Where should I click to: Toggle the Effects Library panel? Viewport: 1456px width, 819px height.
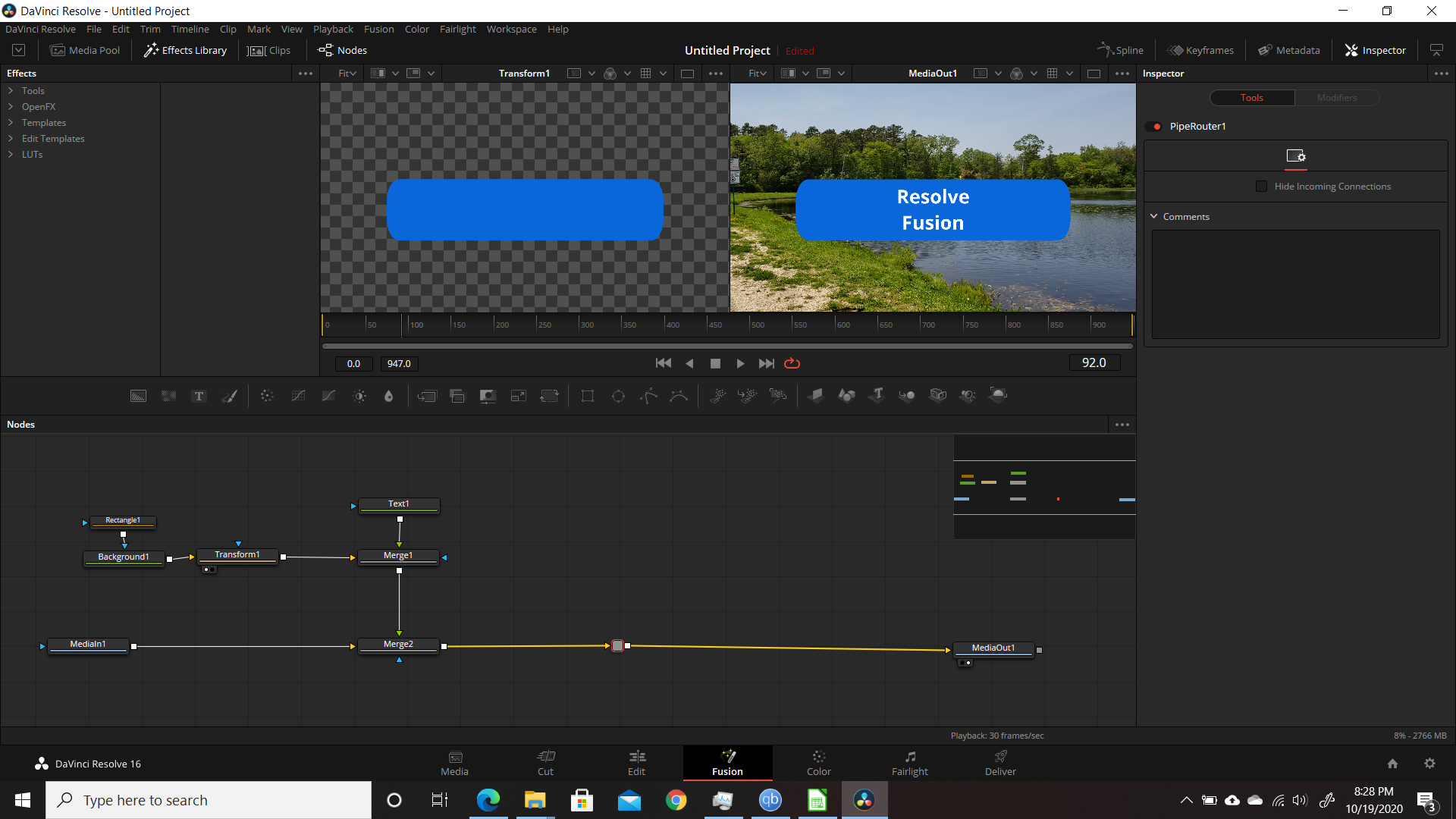pos(186,50)
